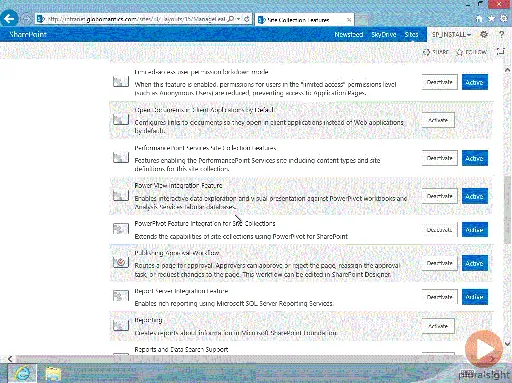Click the Report Server Integration Feature title

coord(181,291)
